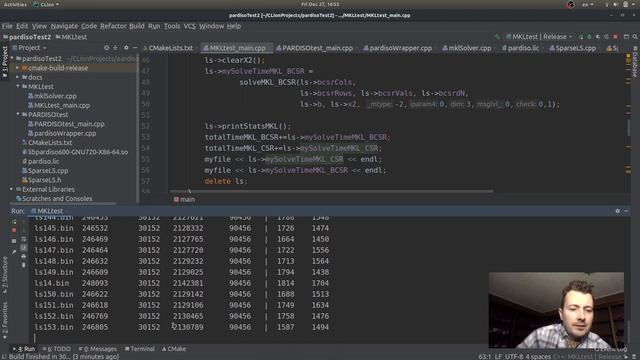Switch to SparseLS.cpp editor tab
Viewport: 640px width, 360px height.
(x=572, y=48)
